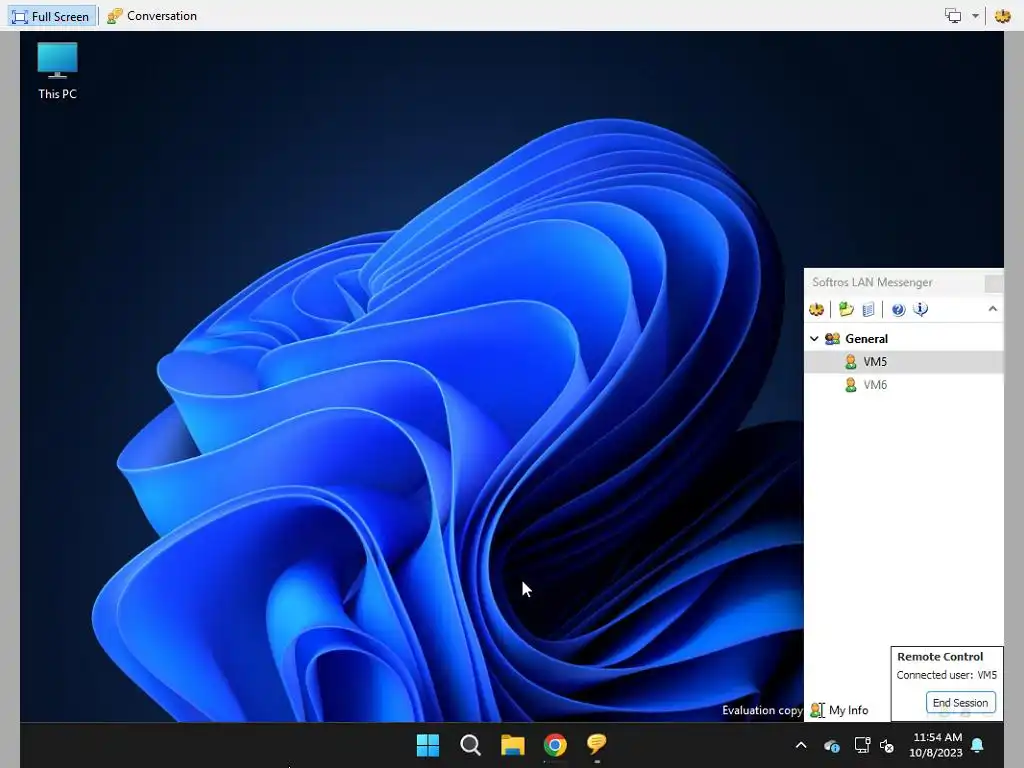Click the notification bell icon
This screenshot has height=768, width=1024.
point(978,745)
